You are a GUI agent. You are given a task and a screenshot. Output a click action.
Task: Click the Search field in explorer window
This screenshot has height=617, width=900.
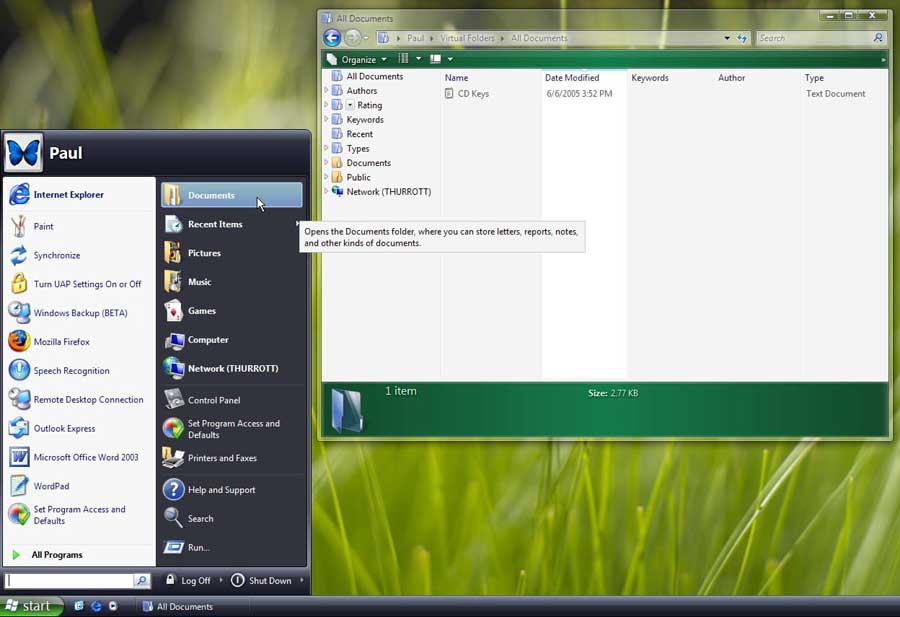(814, 38)
